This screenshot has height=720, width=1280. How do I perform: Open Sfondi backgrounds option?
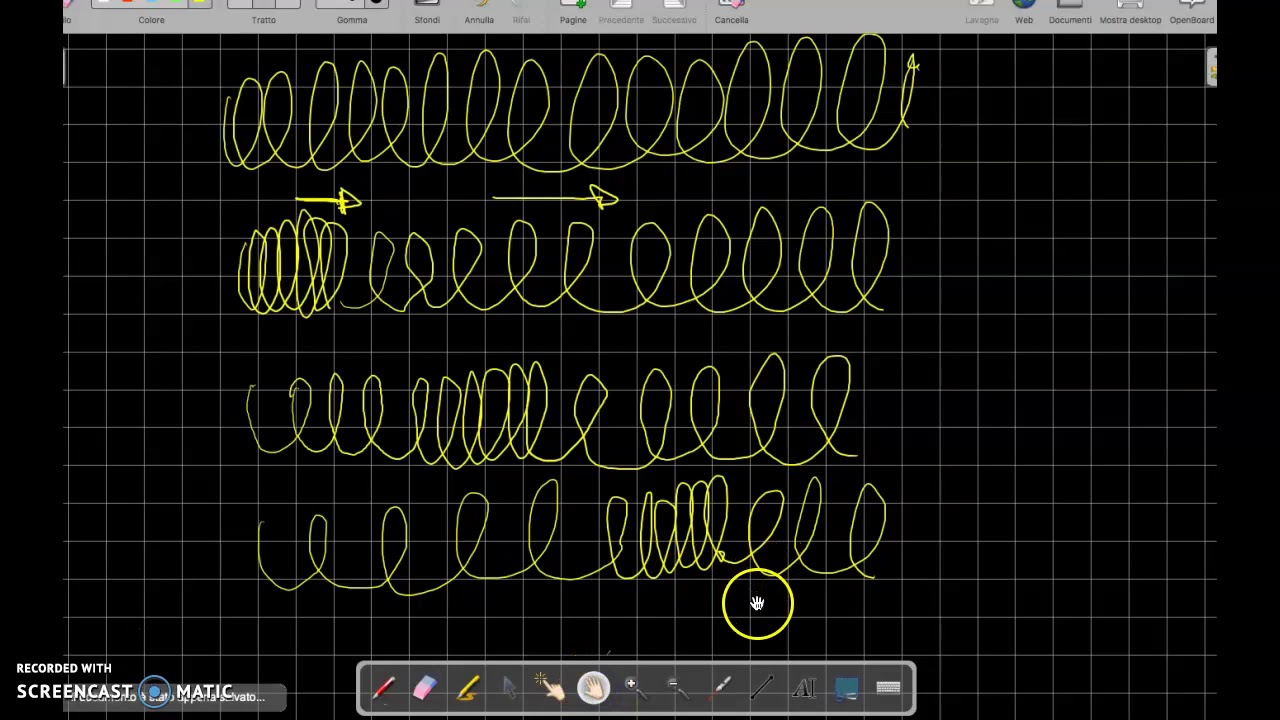click(427, 13)
